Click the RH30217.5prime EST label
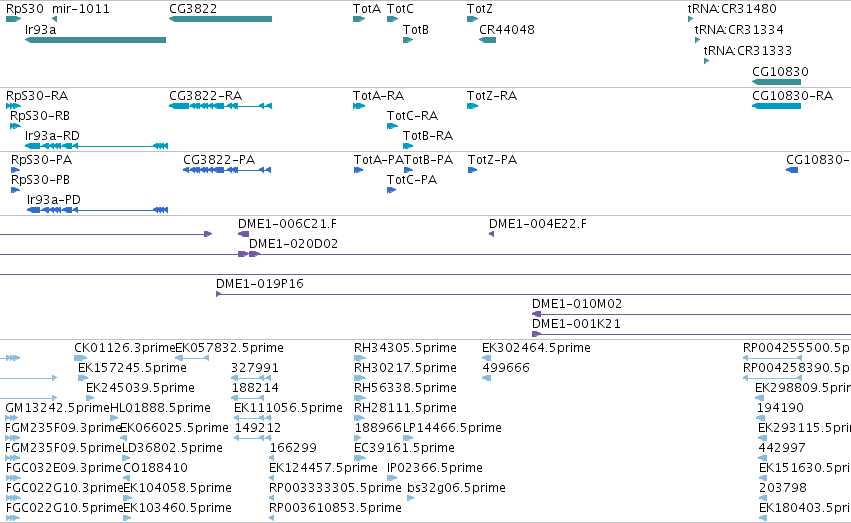This screenshot has width=851, height=523. point(405,368)
